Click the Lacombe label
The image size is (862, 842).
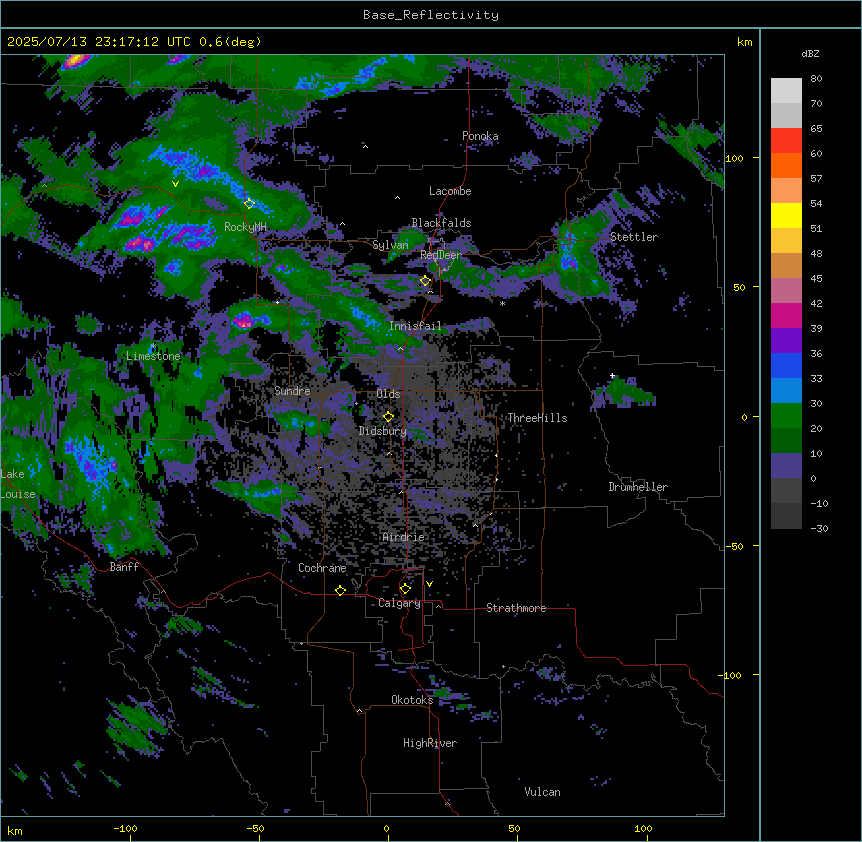(x=450, y=191)
